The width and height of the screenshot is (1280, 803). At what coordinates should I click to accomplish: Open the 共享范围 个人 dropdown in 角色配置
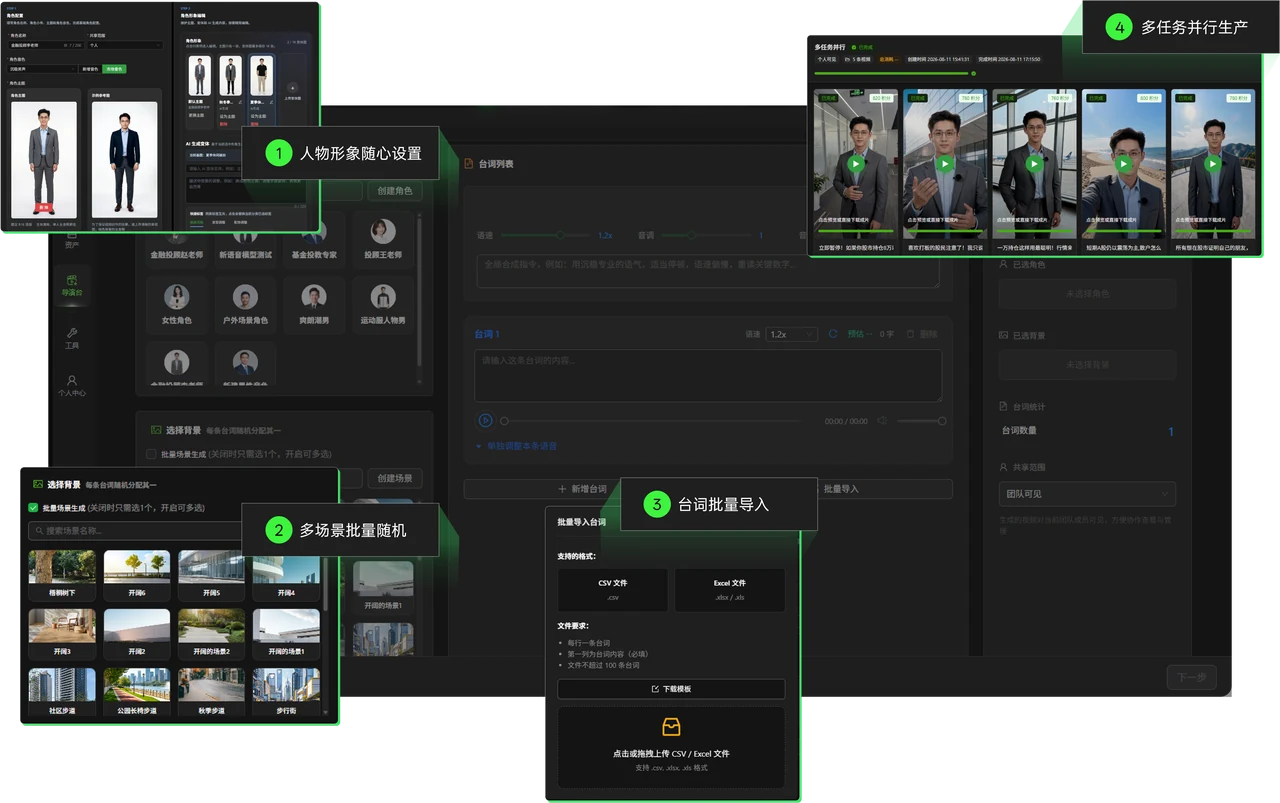[126, 45]
